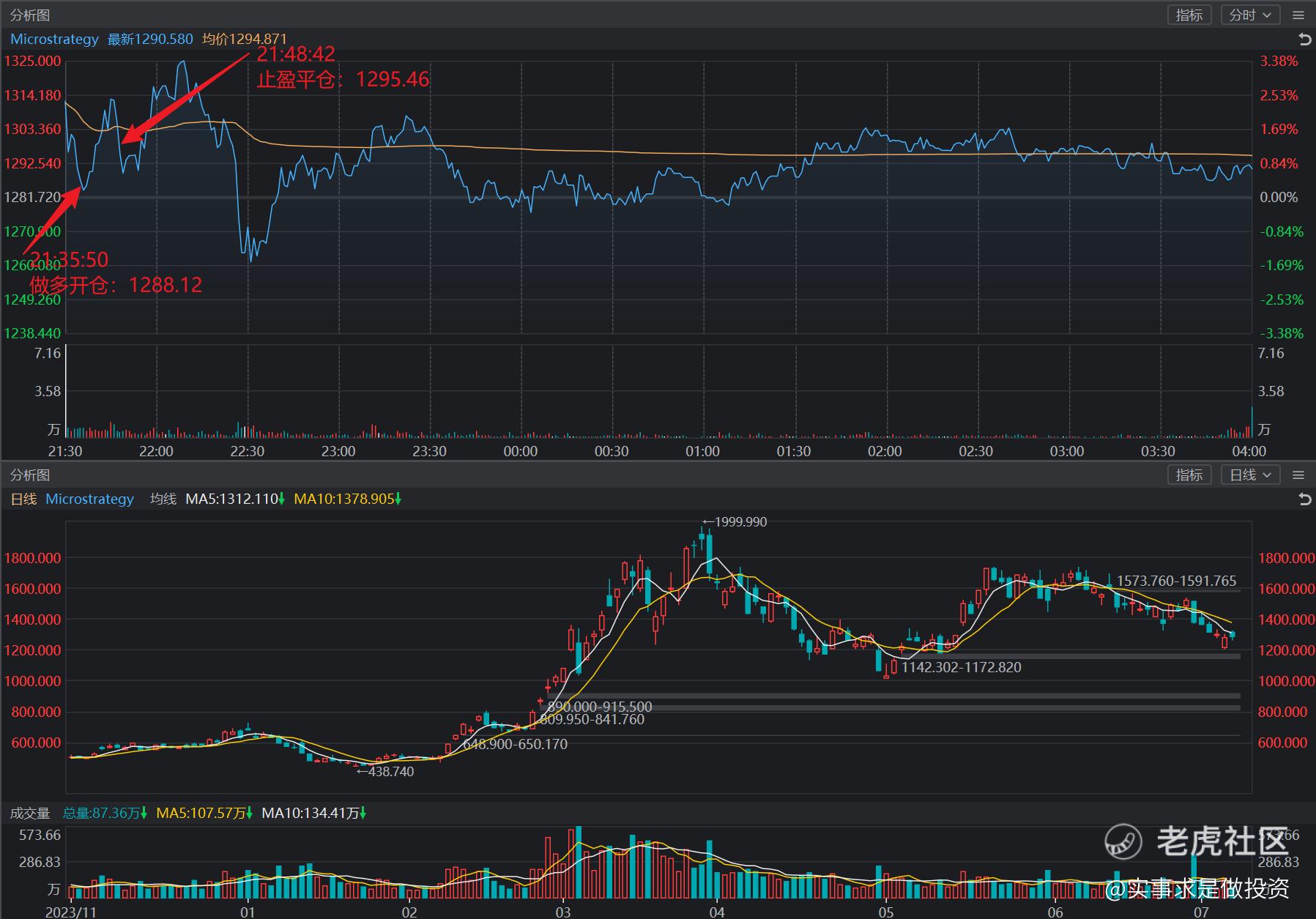
Task: Click the 3.38% percentage axis label
Action: 1279,61
